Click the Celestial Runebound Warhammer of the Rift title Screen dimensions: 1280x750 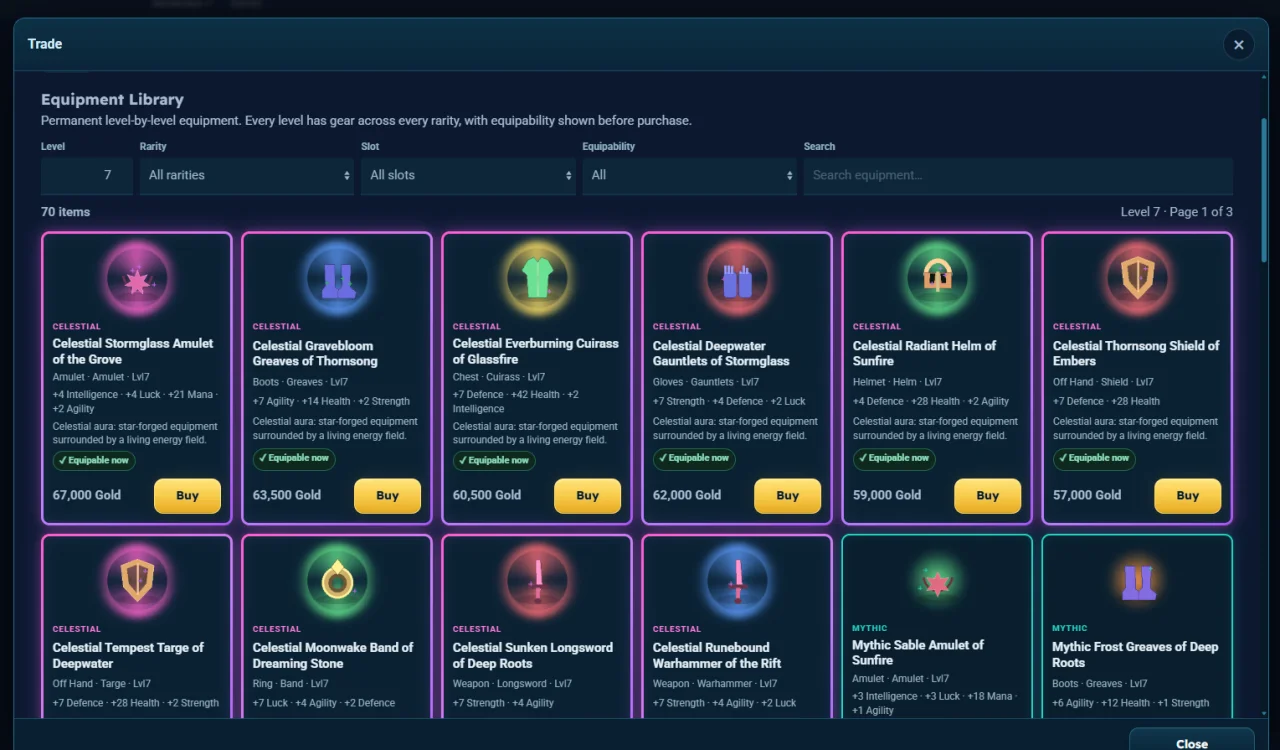point(717,655)
